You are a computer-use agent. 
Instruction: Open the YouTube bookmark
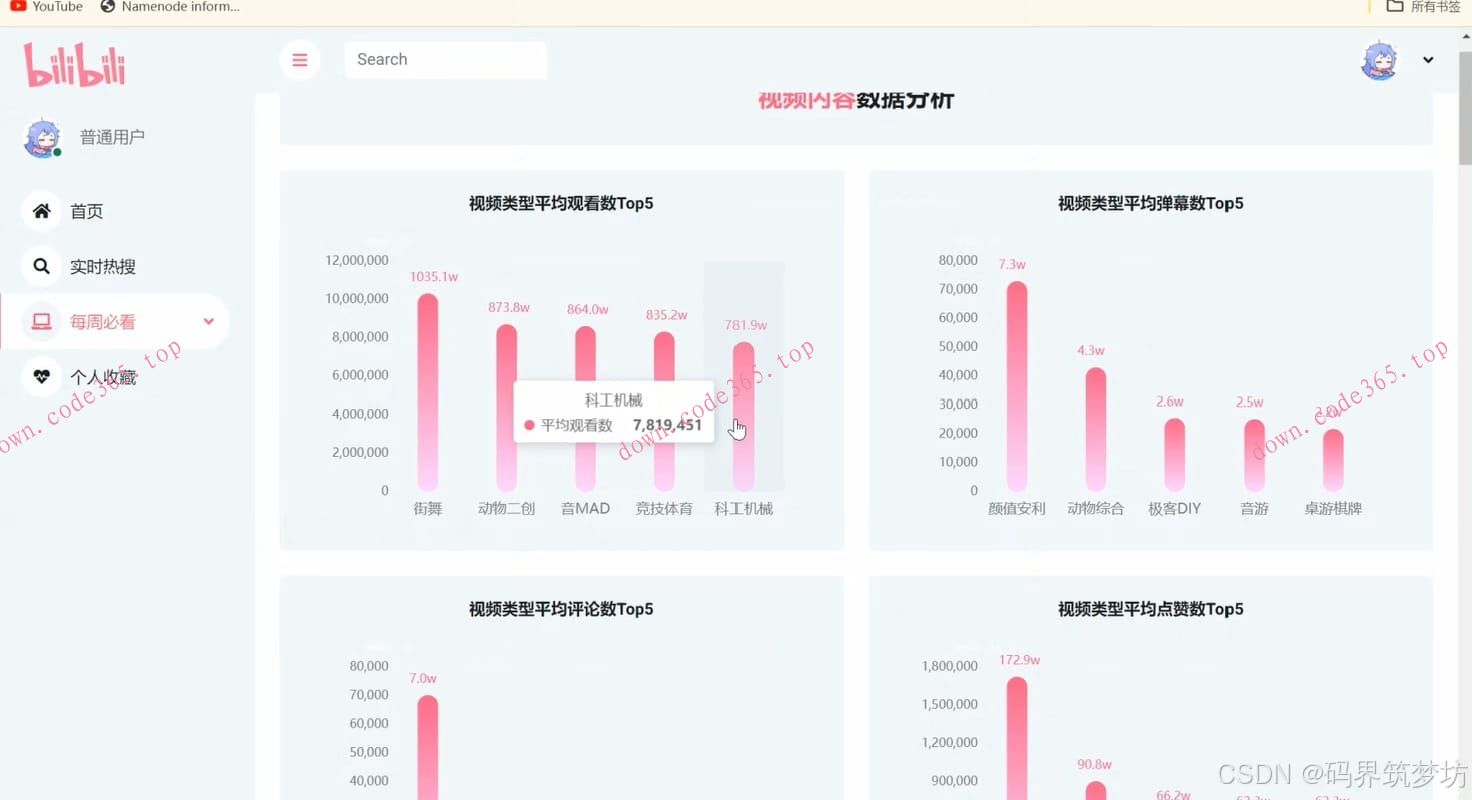[47, 7]
